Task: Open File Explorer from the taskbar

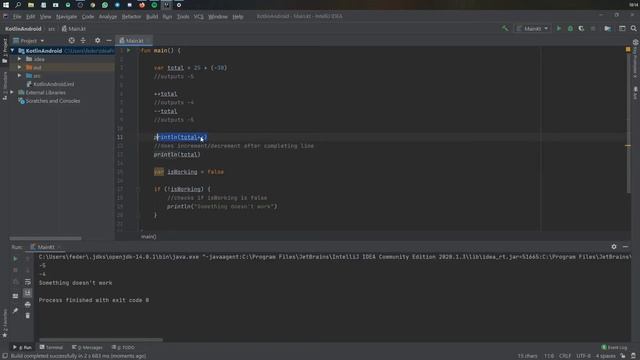Action: coord(31,5)
